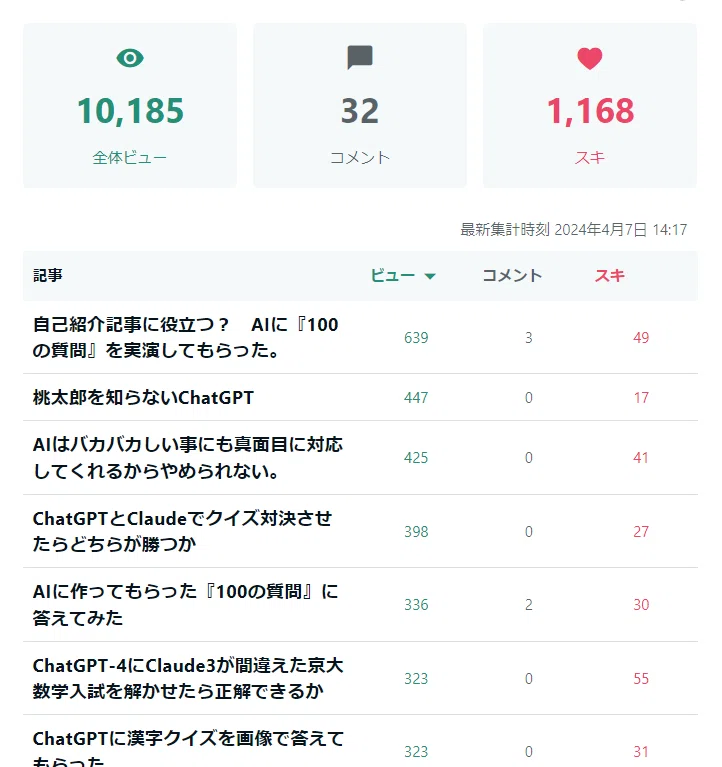Click the 639 view count value

point(416,338)
